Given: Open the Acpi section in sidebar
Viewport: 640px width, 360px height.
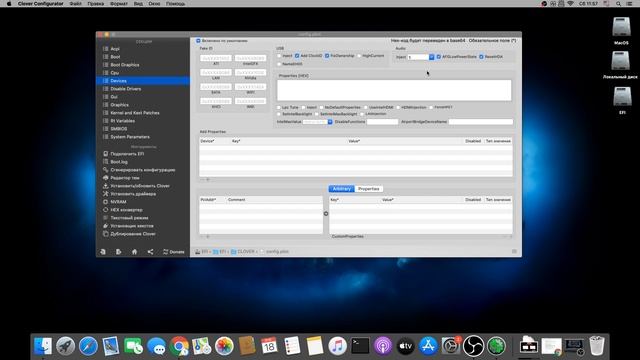Looking at the screenshot, I should pyautogui.click(x=115, y=49).
